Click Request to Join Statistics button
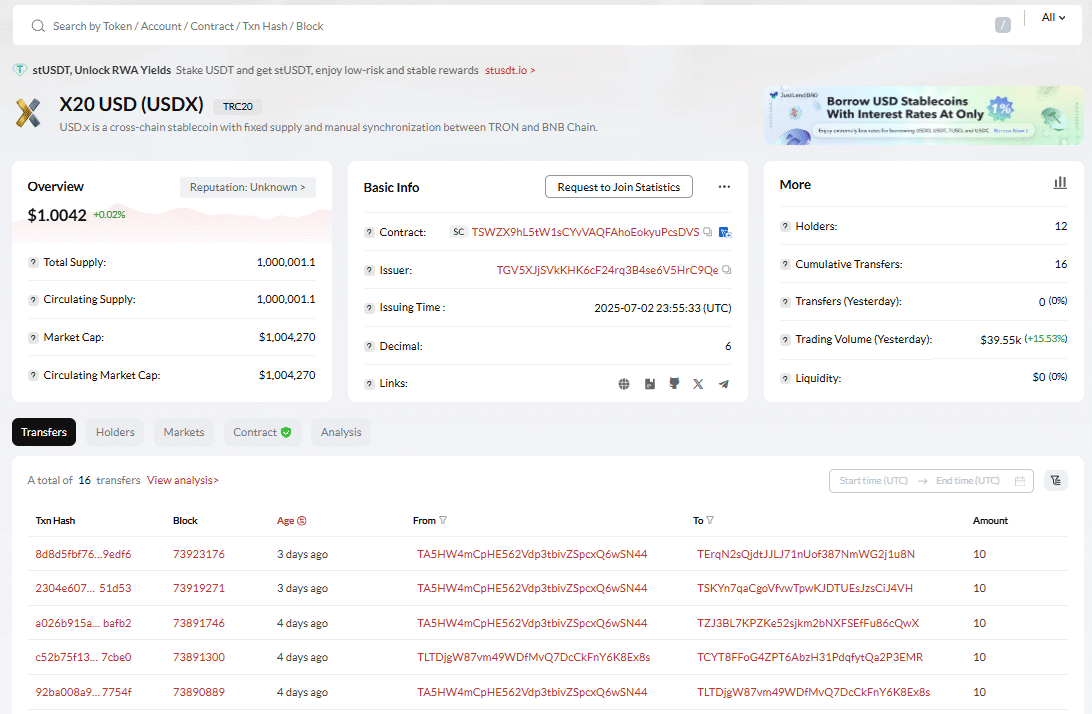The image size is (1092, 714). pyautogui.click(x=618, y=187)
